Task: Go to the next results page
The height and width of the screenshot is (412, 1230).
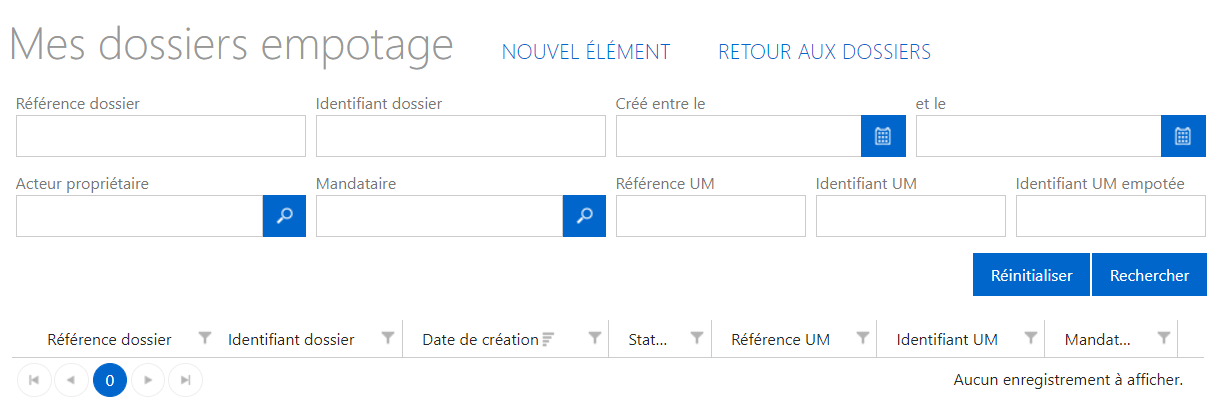Action: [148, 380]
